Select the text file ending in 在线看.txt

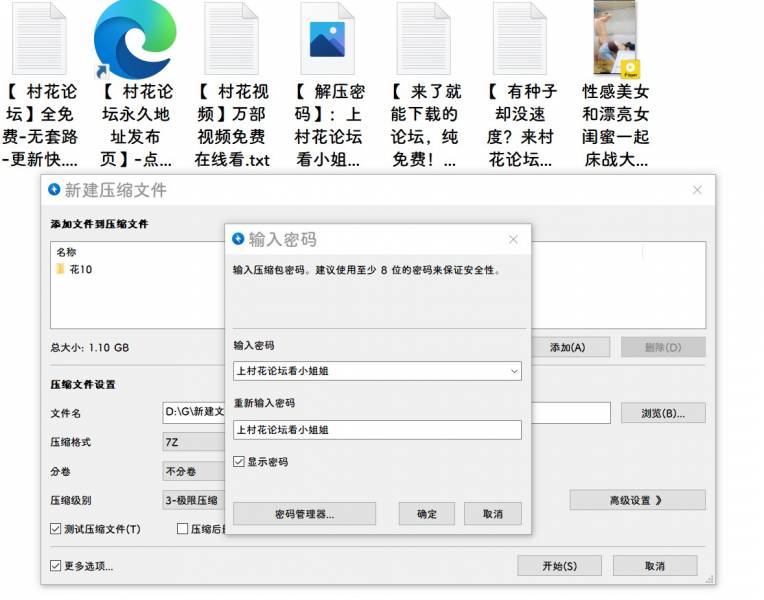point(231,40)
